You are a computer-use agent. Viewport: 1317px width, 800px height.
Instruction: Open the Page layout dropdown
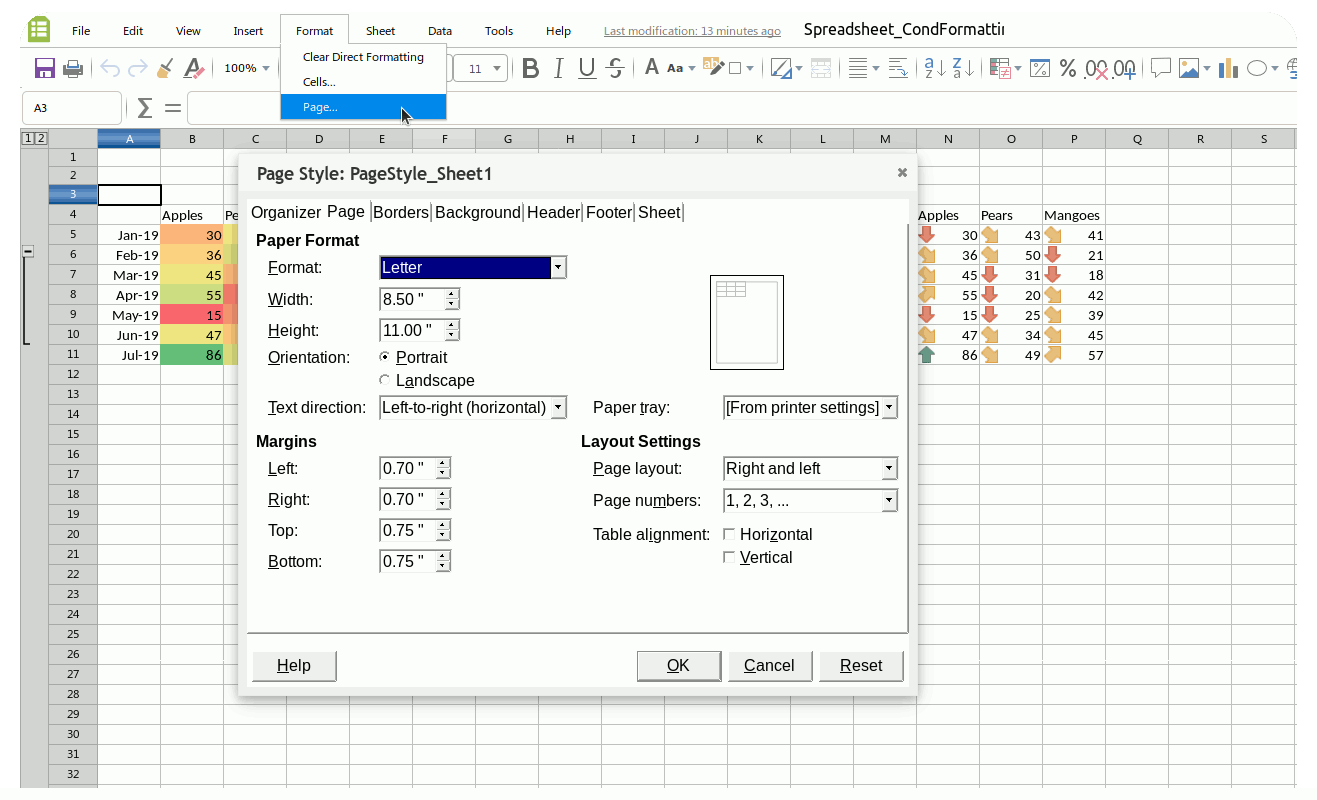point(889,468)
